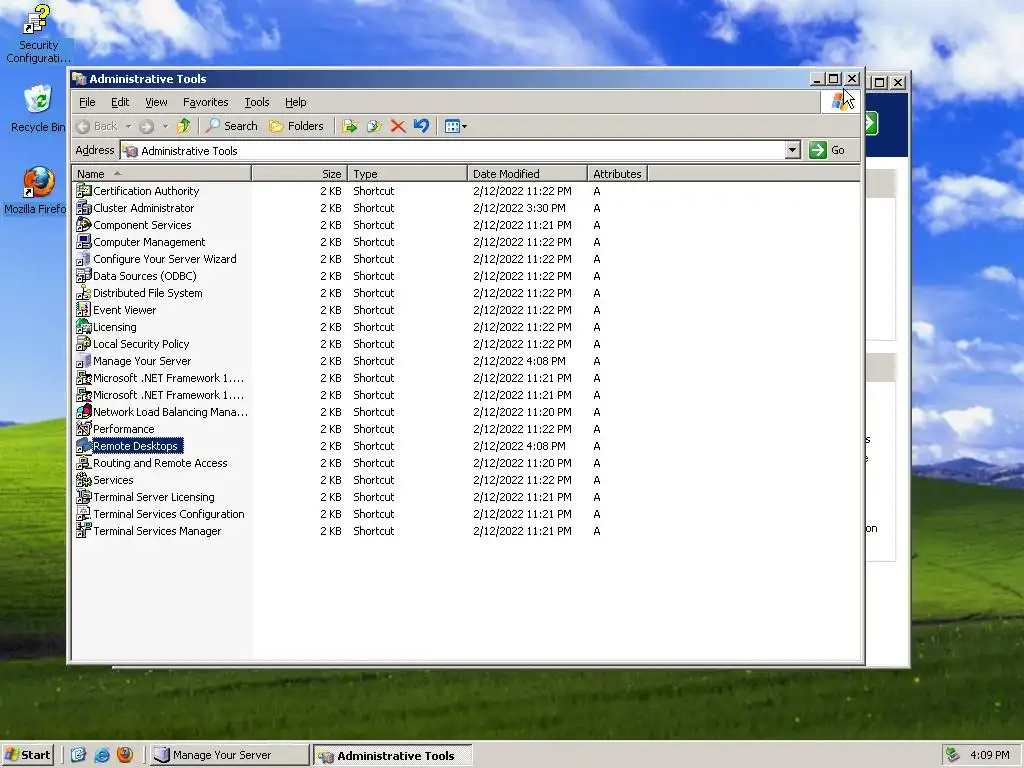This screenshot has width=1024, height=768.
Task: Open the Recycle Bin desktop icon
Action: pos(38,109)
